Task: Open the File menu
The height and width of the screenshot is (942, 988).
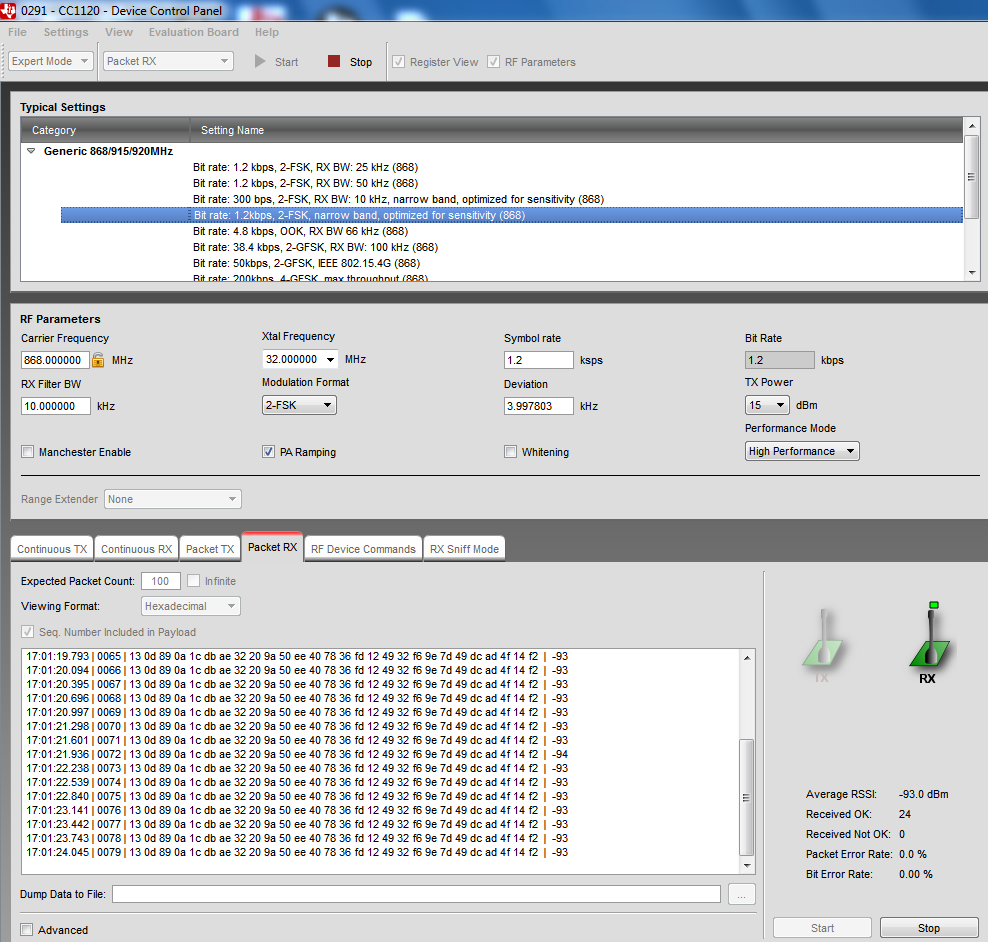Action: click(x=17, y=32)
